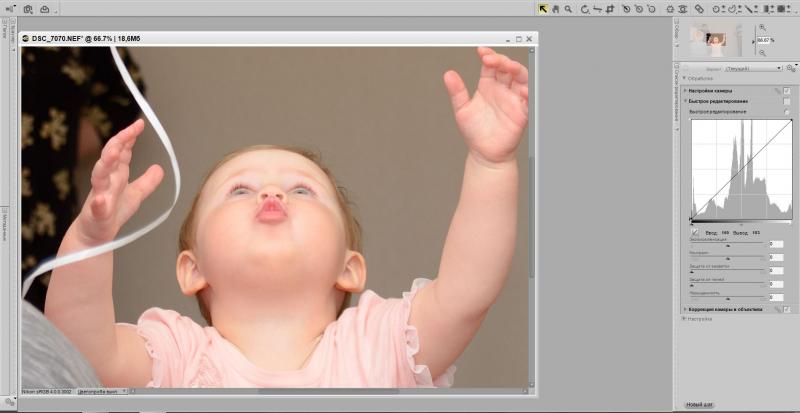Open the soft proof menu in status bar
800x413 pixels.
click(102, 392)
